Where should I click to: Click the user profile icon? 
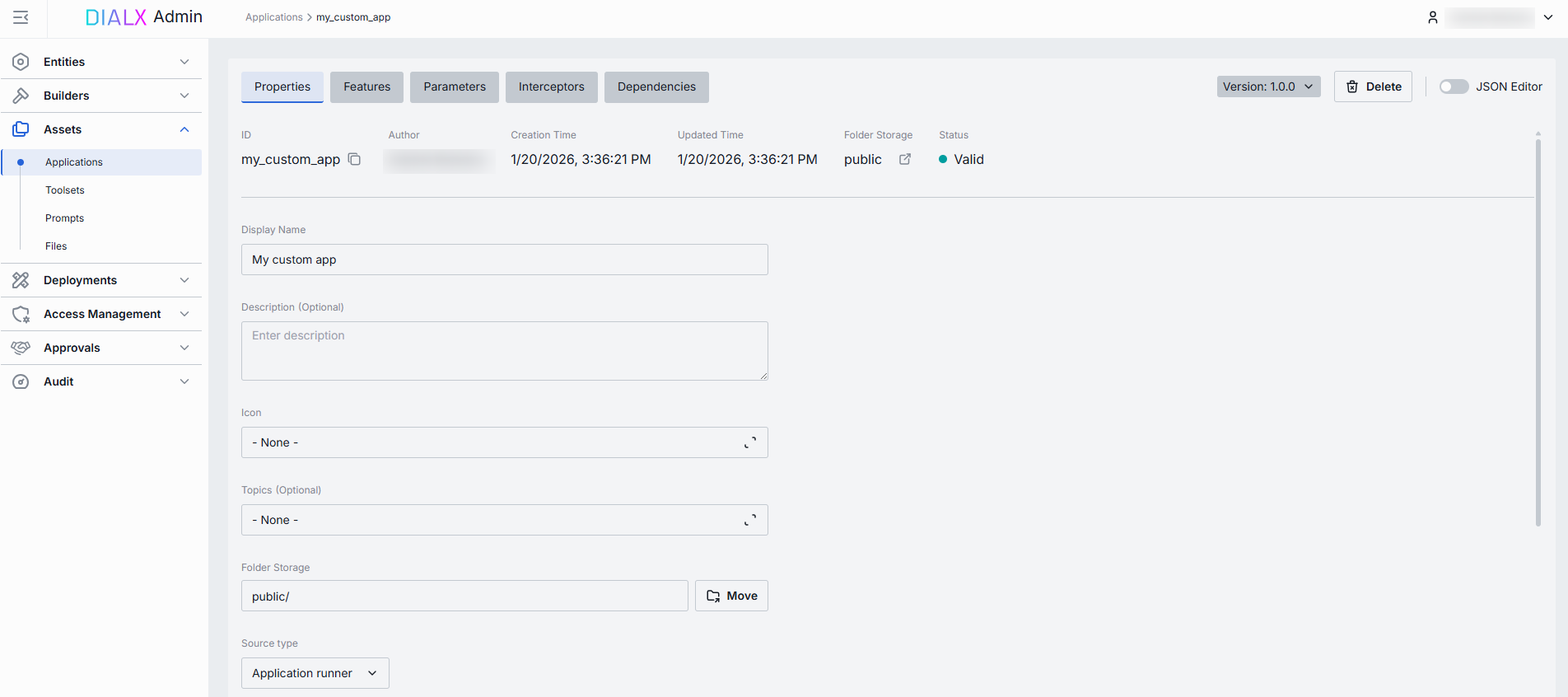[x=1432, y=17]
